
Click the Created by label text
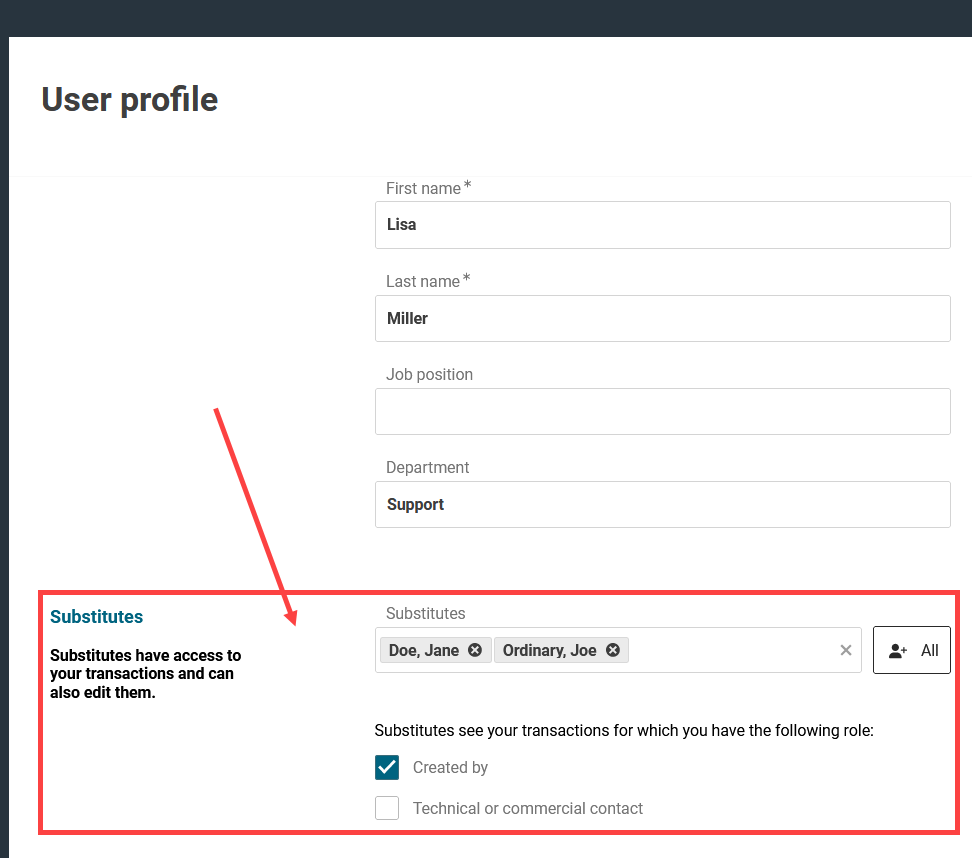[x=450, y=768]
